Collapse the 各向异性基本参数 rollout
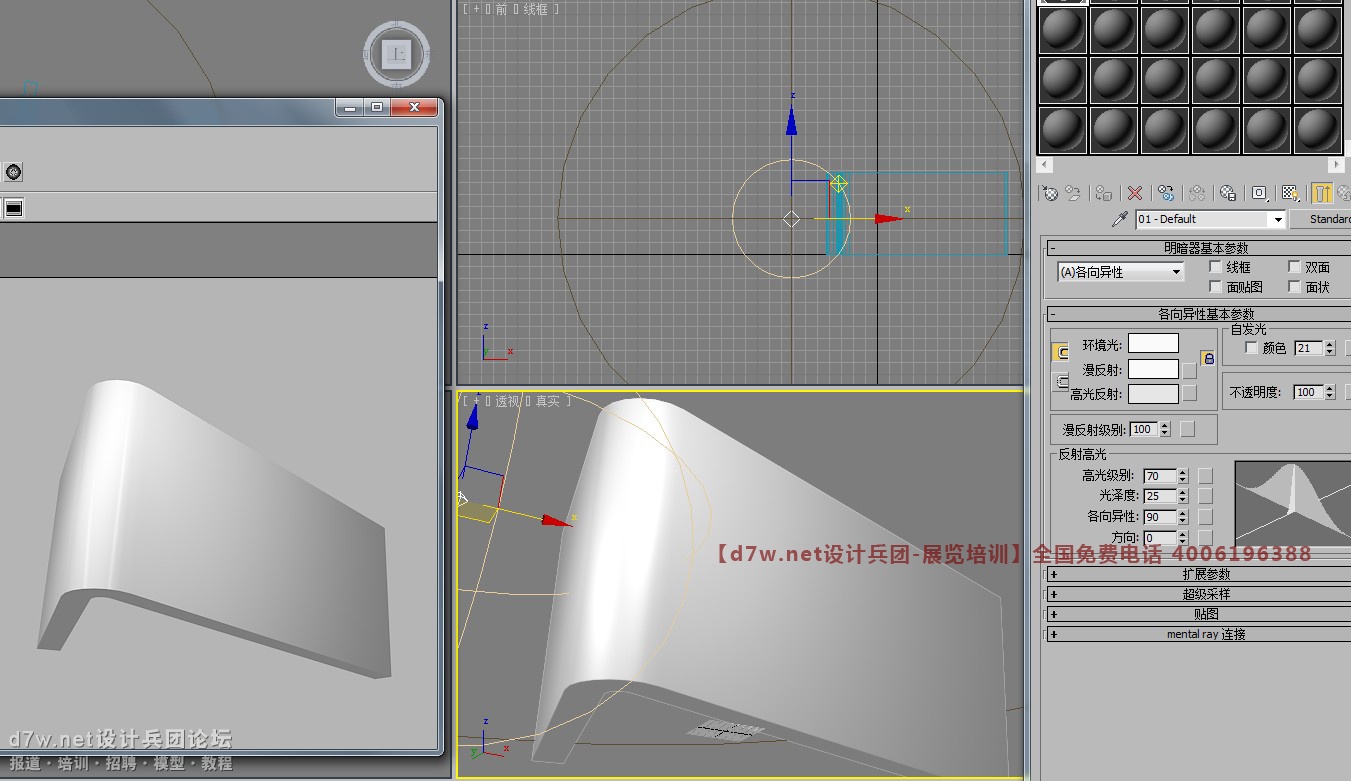The image size is (1351, 781). (x=1198, y=314)
